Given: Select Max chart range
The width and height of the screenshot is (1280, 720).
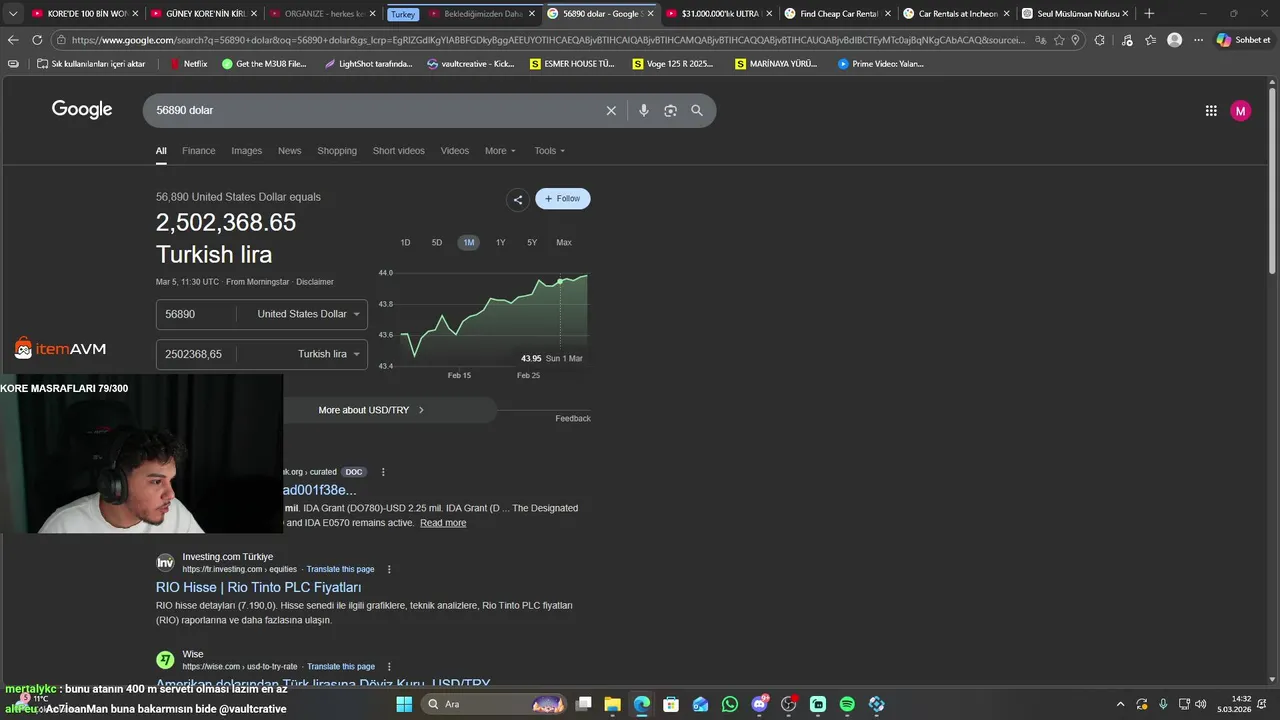Looking at the screenshot, I should pos(564,243).
